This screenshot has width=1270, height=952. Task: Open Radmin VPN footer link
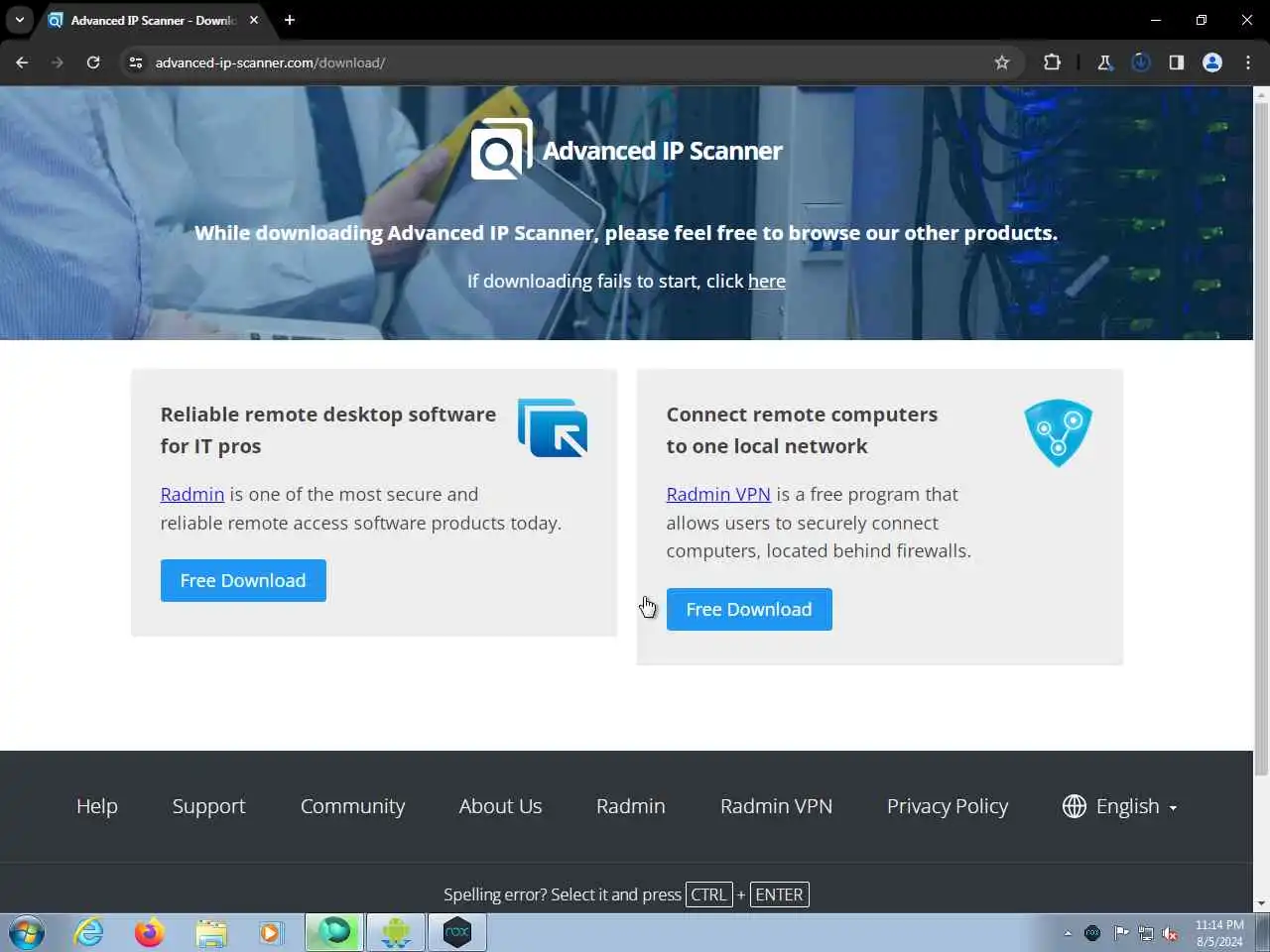pos(776,806)
